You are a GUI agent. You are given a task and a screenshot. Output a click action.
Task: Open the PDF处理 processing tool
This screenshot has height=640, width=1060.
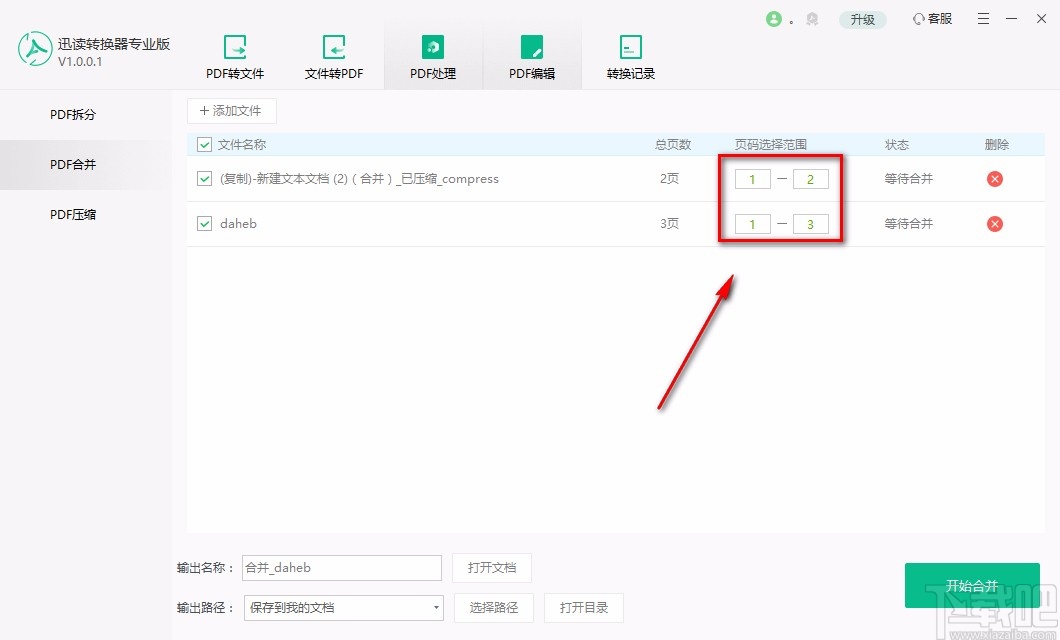(x=432, y=55)
